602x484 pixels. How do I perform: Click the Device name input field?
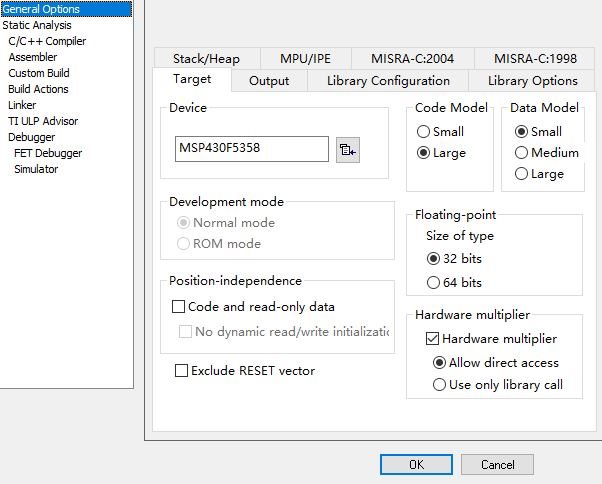[251, 149]
